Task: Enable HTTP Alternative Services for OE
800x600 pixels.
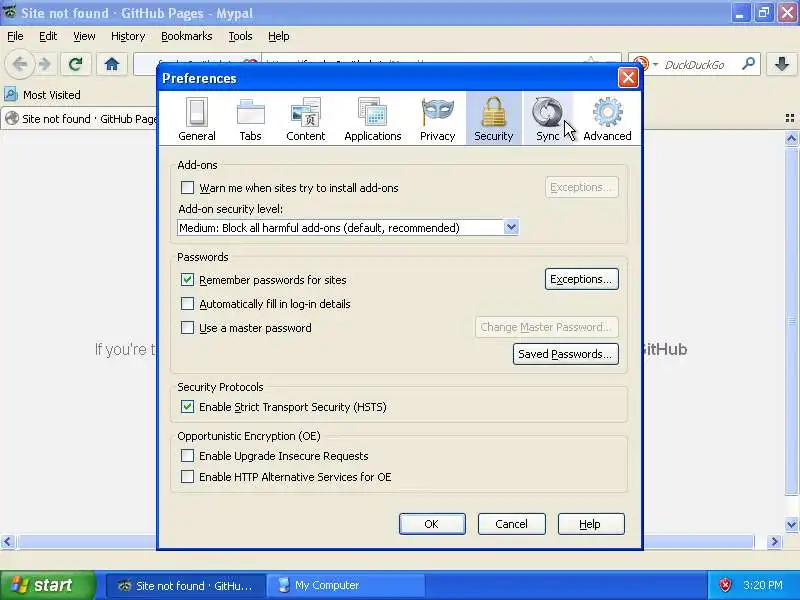Action: (x=187, y=477)
